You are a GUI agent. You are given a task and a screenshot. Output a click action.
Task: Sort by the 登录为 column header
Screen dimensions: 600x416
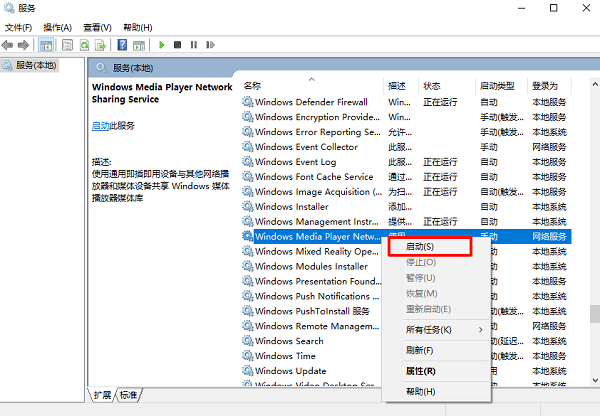549,86
